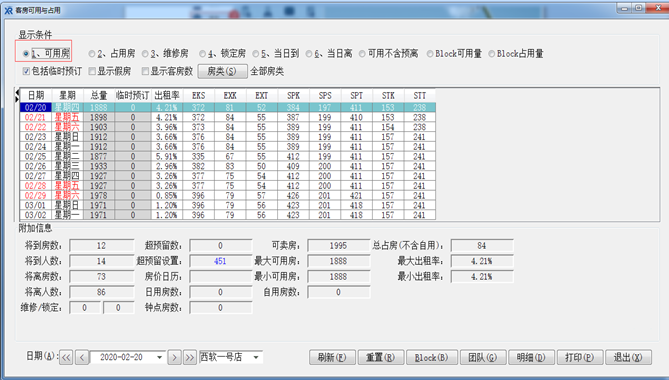Enable the 显示客房数 checkbox

point(145,71)
